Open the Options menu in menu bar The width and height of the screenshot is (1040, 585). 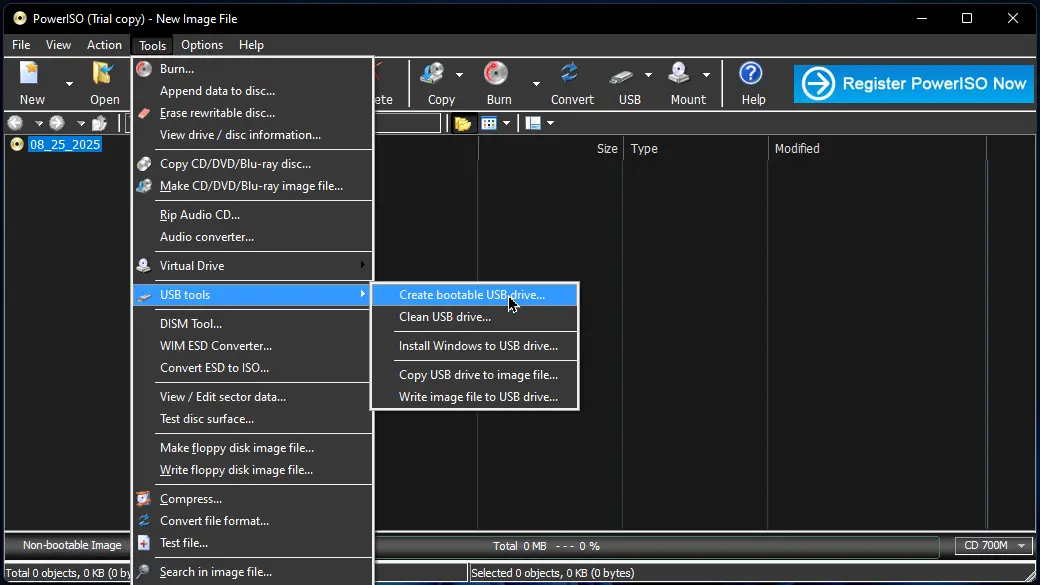point(202,45)
